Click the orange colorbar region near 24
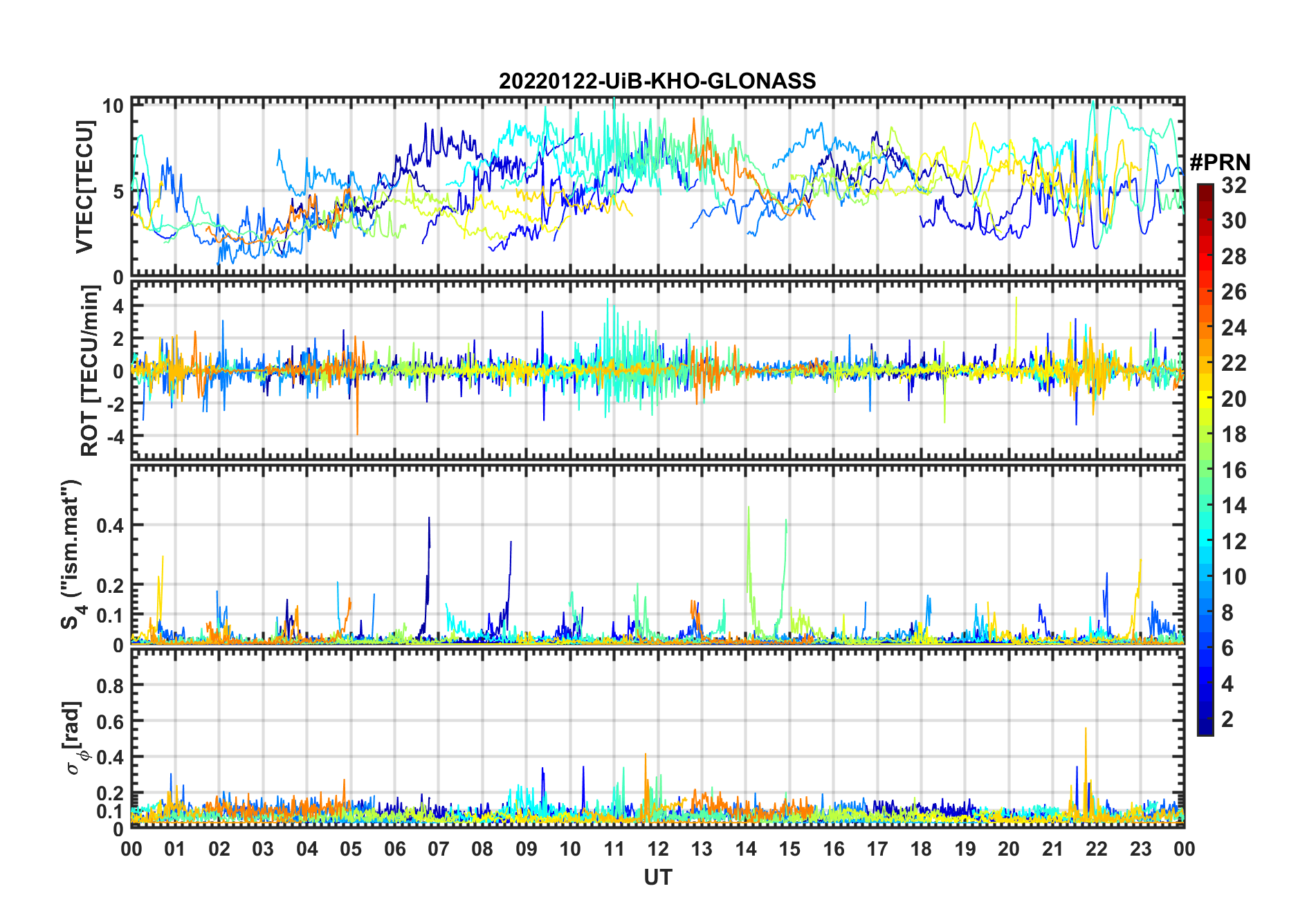This screenshot has height=920, width=1316. [1205, 328]
